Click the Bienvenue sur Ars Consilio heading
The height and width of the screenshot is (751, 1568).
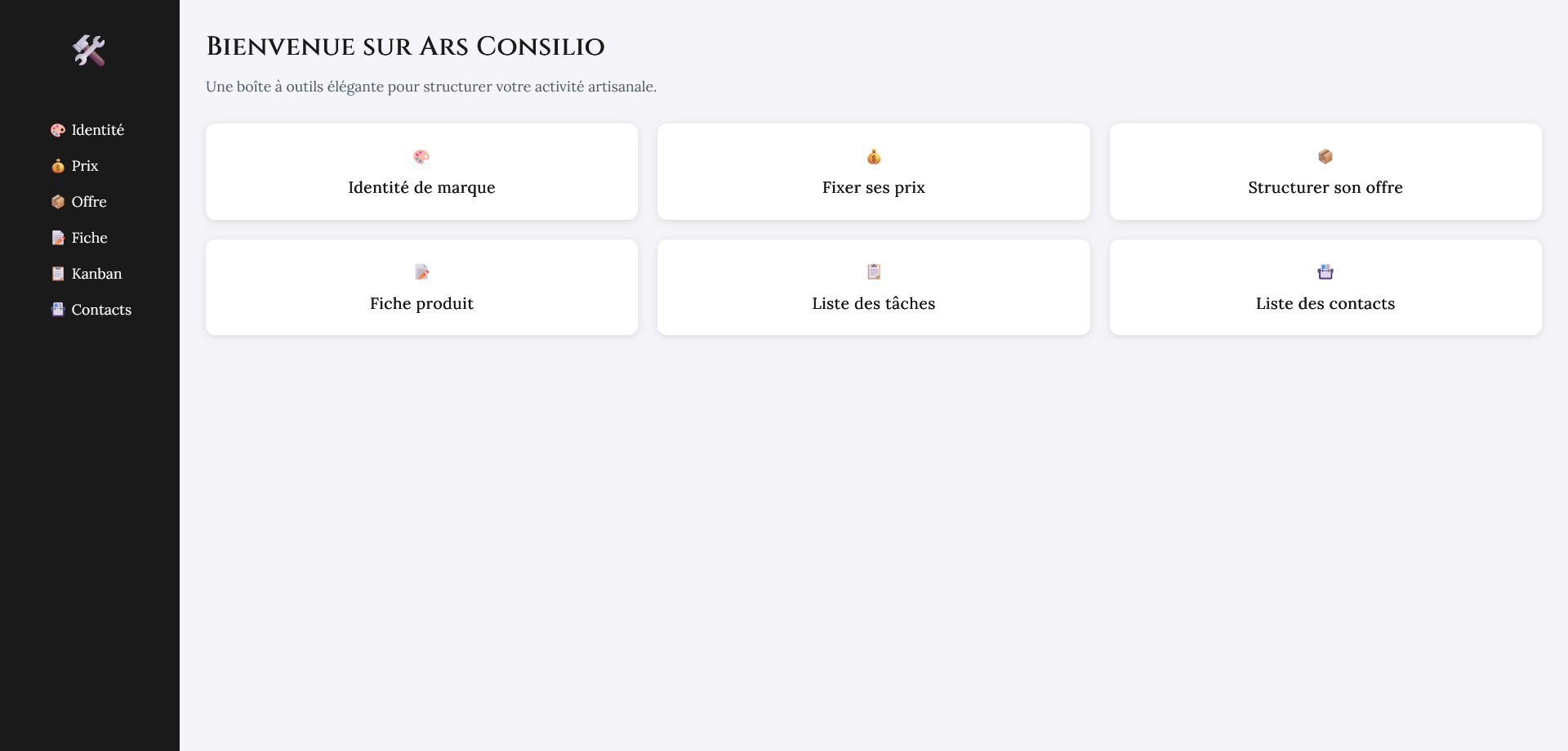(405, 47)
